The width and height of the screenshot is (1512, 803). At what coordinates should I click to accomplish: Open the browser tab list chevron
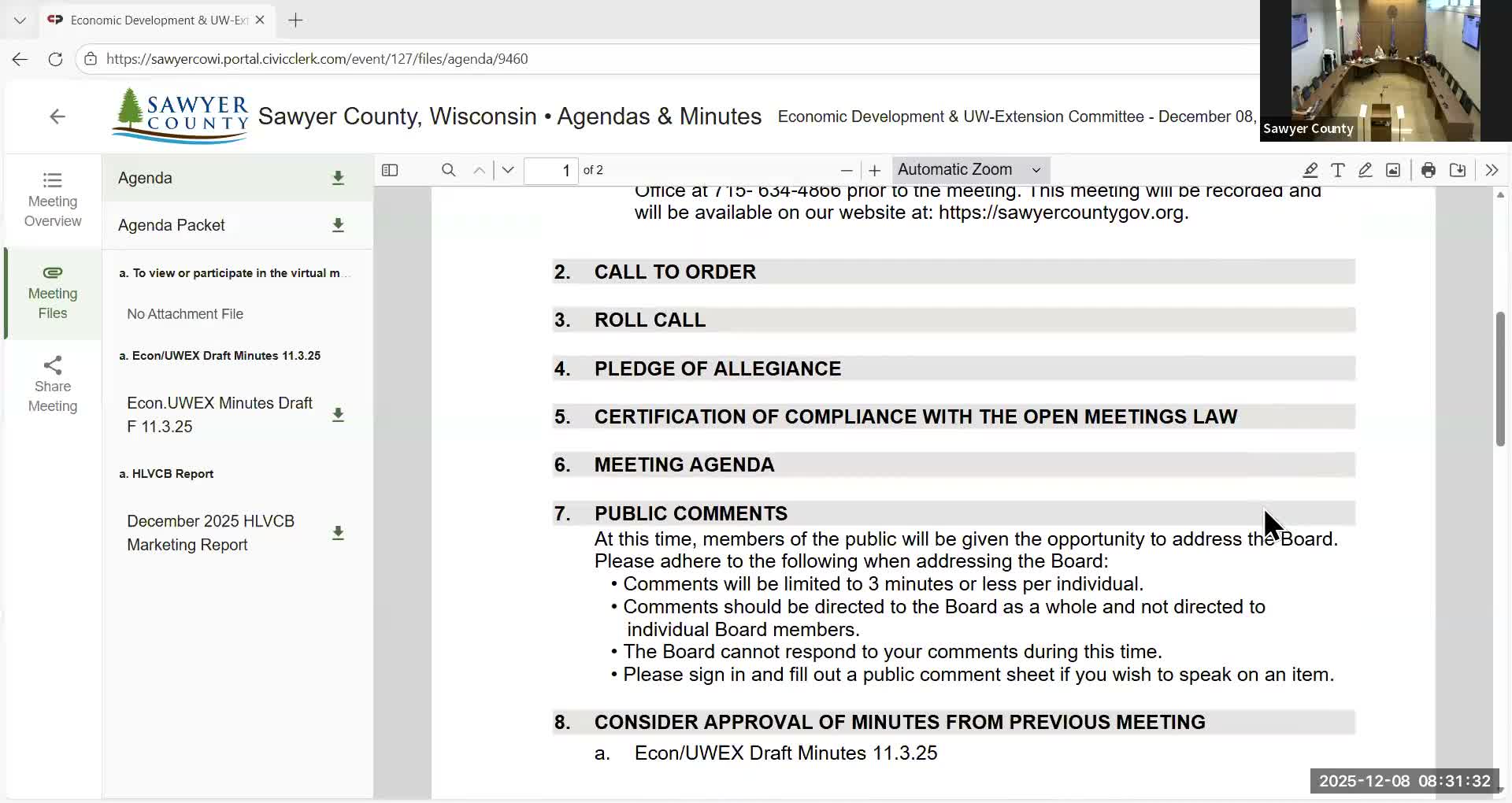20,20
